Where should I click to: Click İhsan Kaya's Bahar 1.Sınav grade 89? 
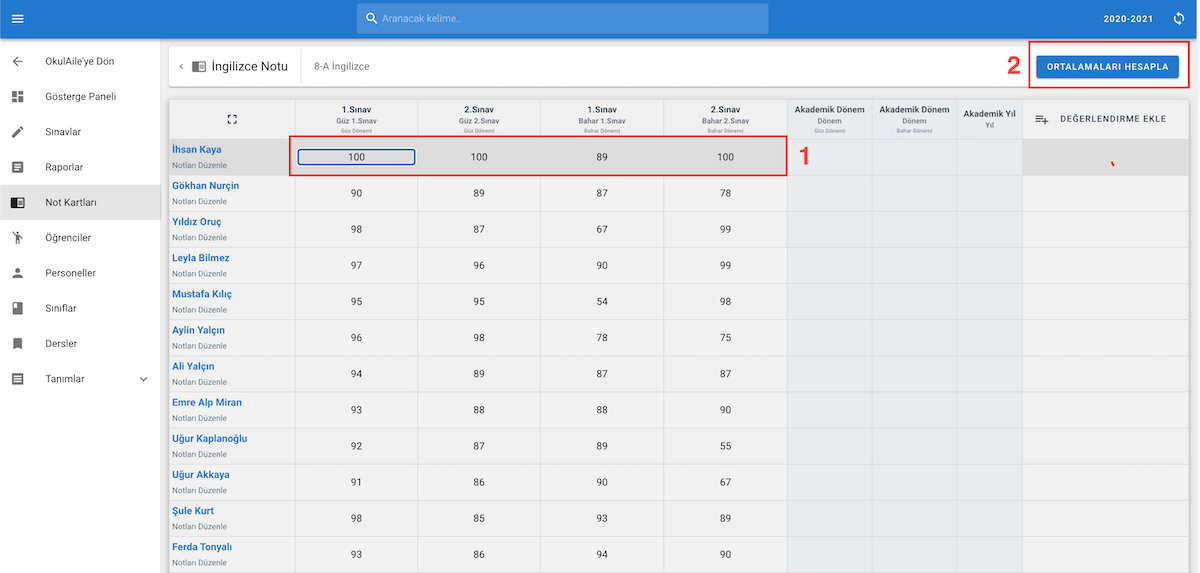tap(602, 157)
